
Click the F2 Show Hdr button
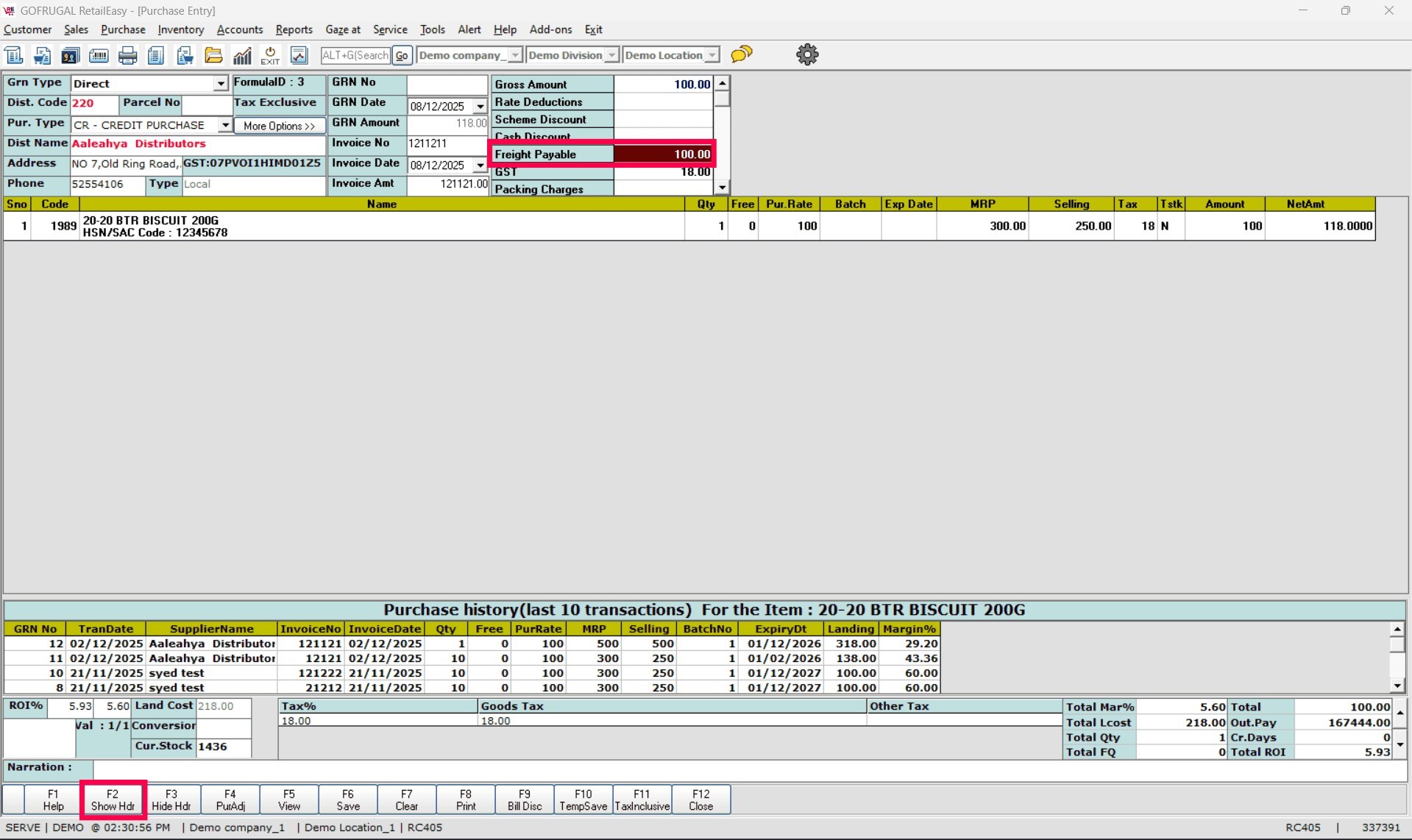(113, 800)
